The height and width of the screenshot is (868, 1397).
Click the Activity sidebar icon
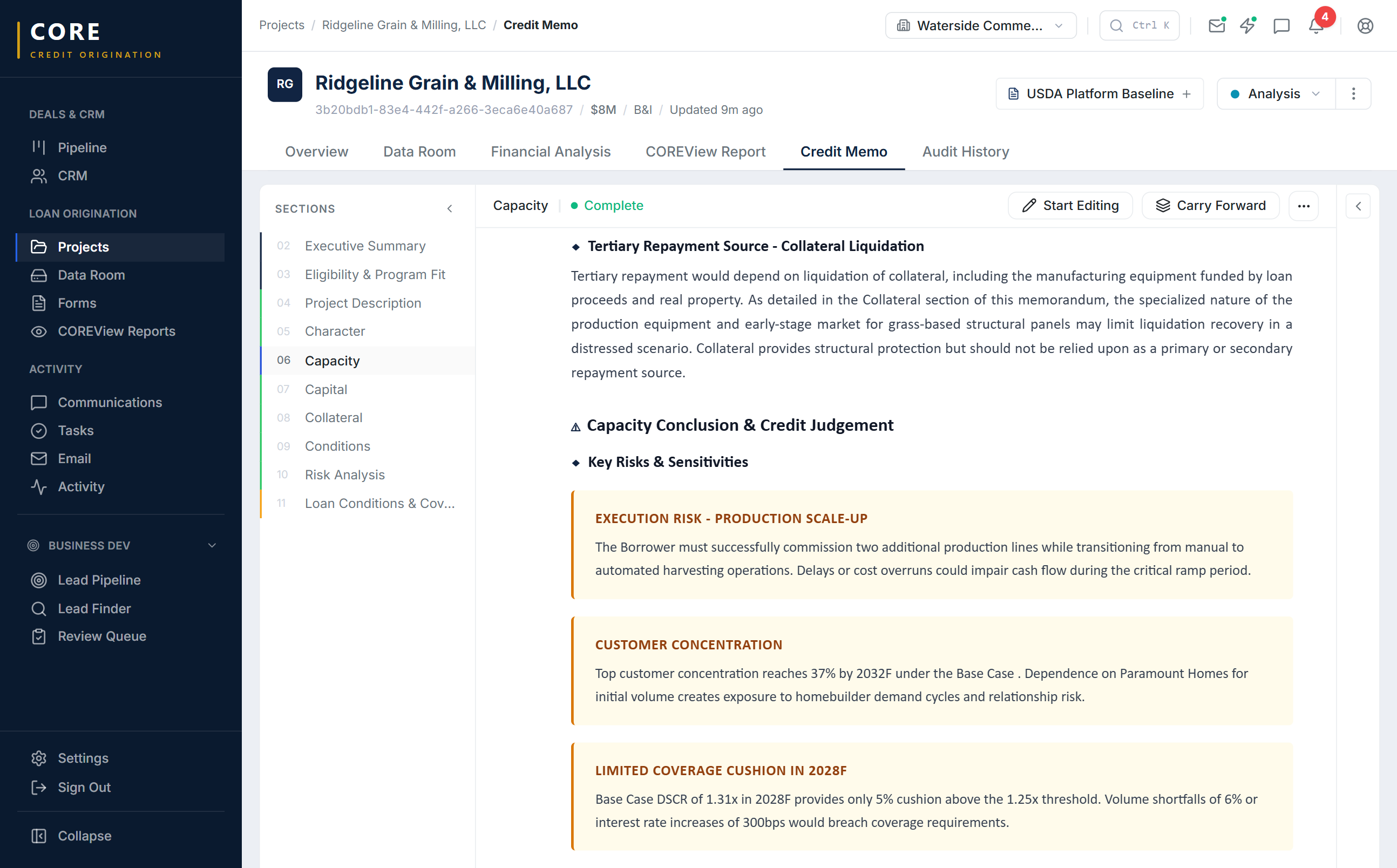click(x=38, y=487)
